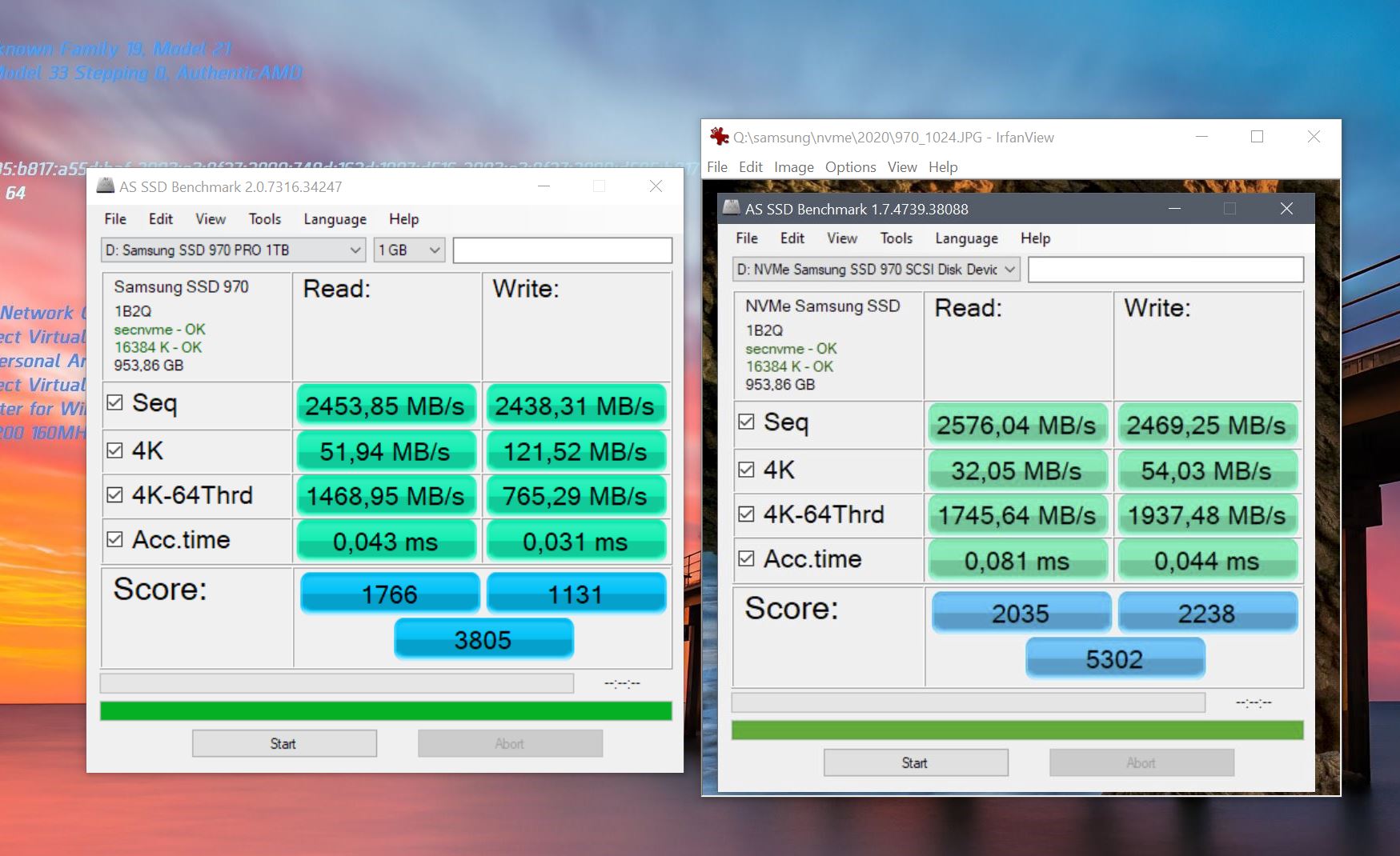The height and width of the screenshot is (856, 1400).
Task: Click write score 2238 in AS SSD 1.7
Action: pyautogui.click(x=1208, y=613)
